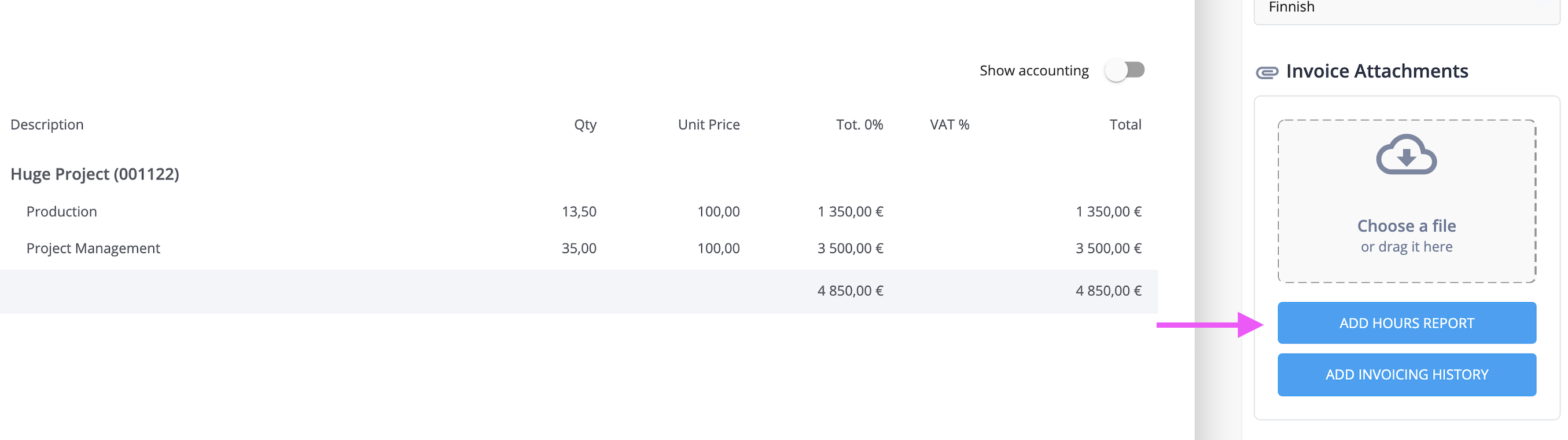Click ADD INVOICING HISTORY button
Image resolution: width=1568 pixels, height=440 pixels.
[x=1407, y=375]
